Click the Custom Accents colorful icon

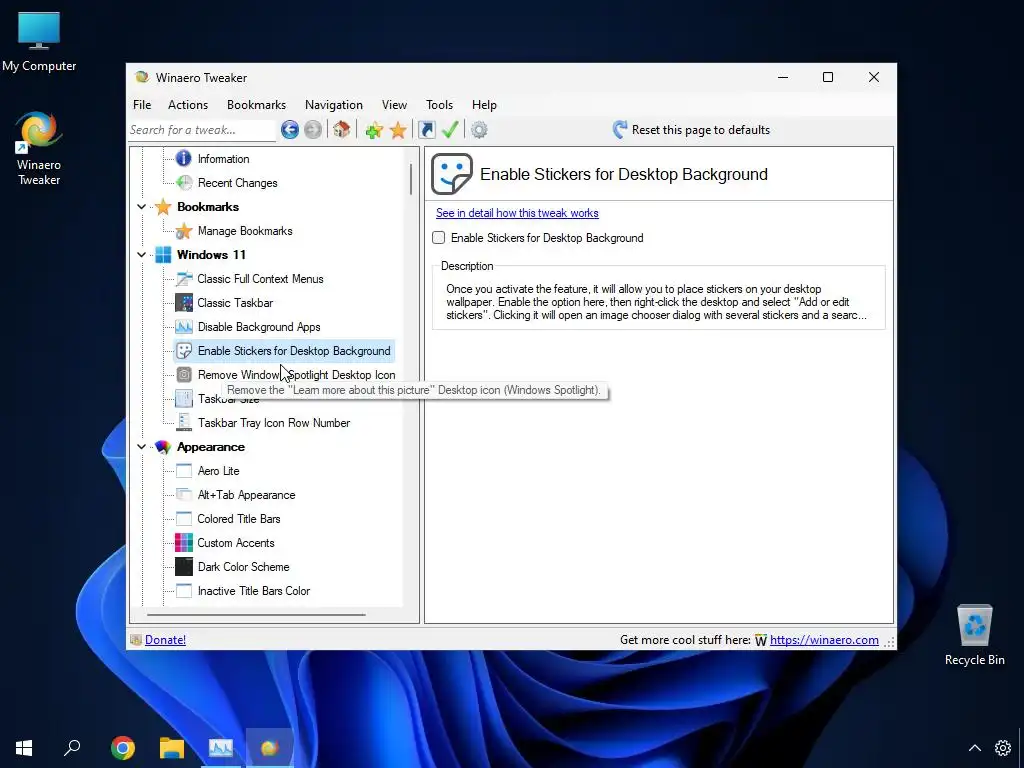pyautogui.click(x=184, y=543)
